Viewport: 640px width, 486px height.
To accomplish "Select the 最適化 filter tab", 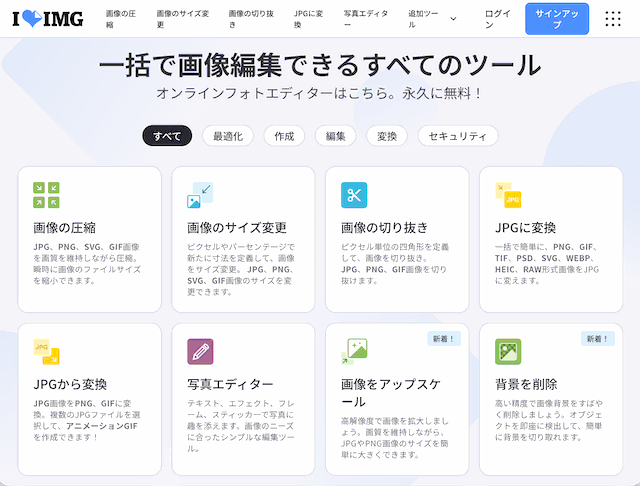I will click(228, 136).
